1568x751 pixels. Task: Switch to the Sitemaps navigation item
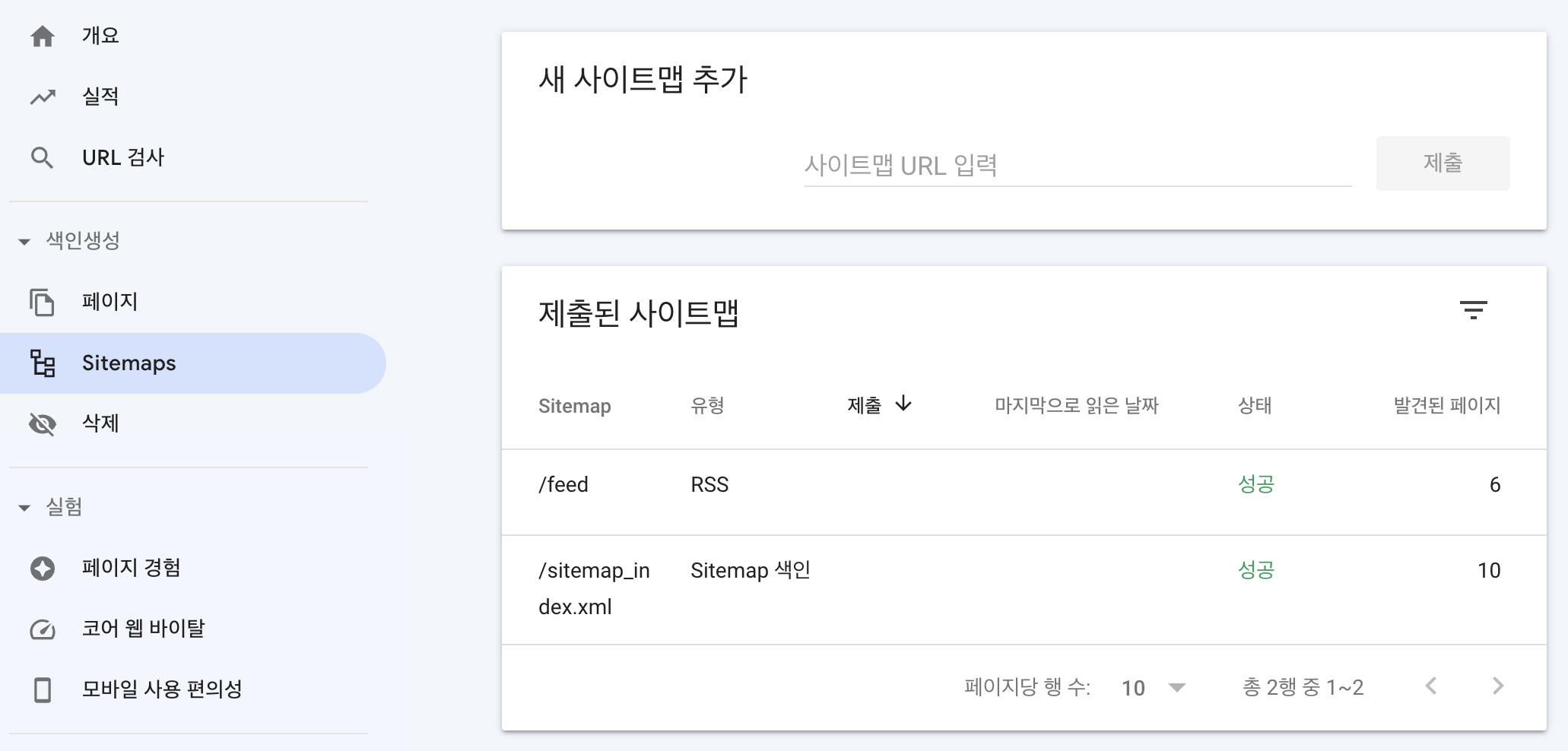pos(128,363)
